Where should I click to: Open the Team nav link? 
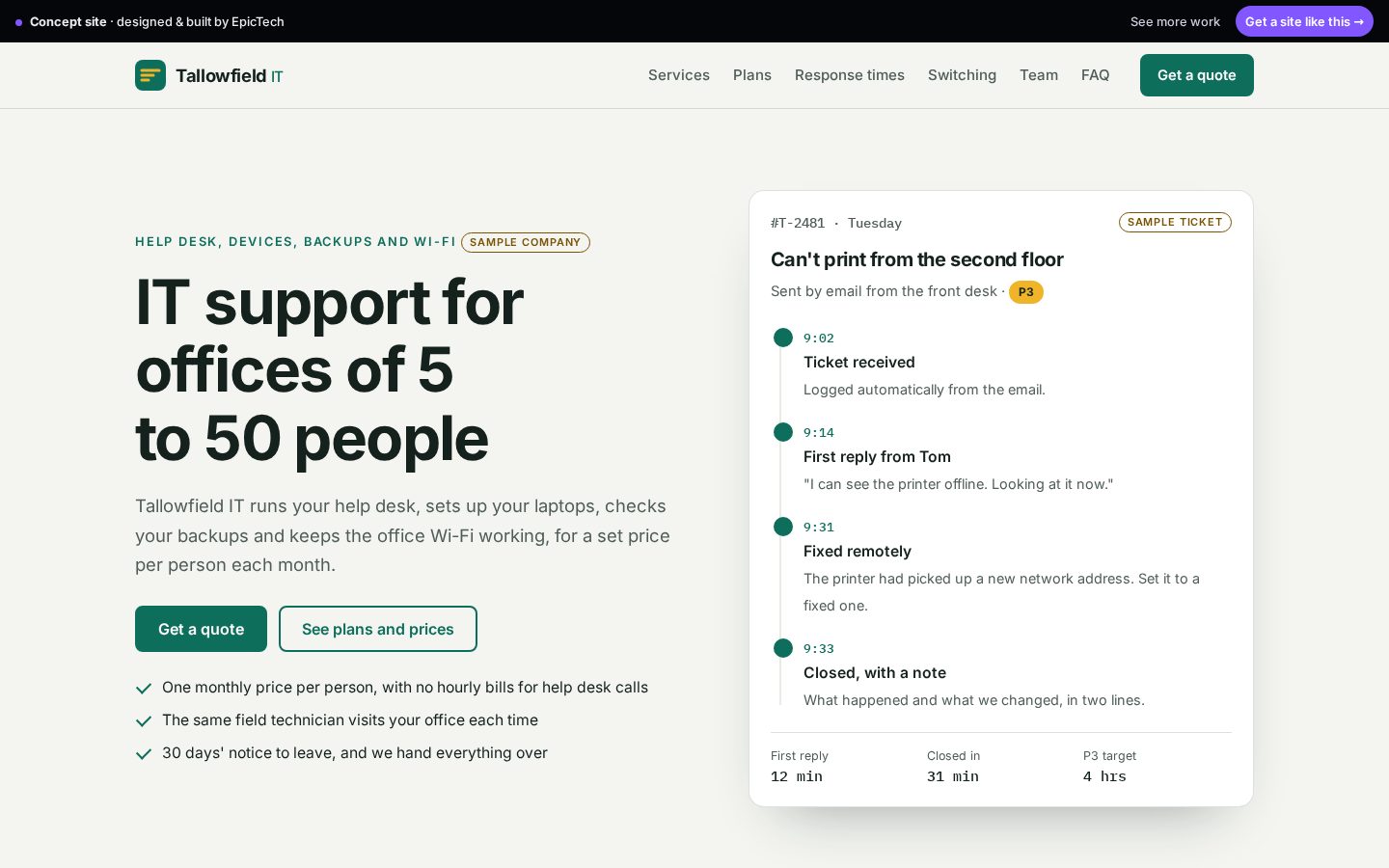point(1039,75)
